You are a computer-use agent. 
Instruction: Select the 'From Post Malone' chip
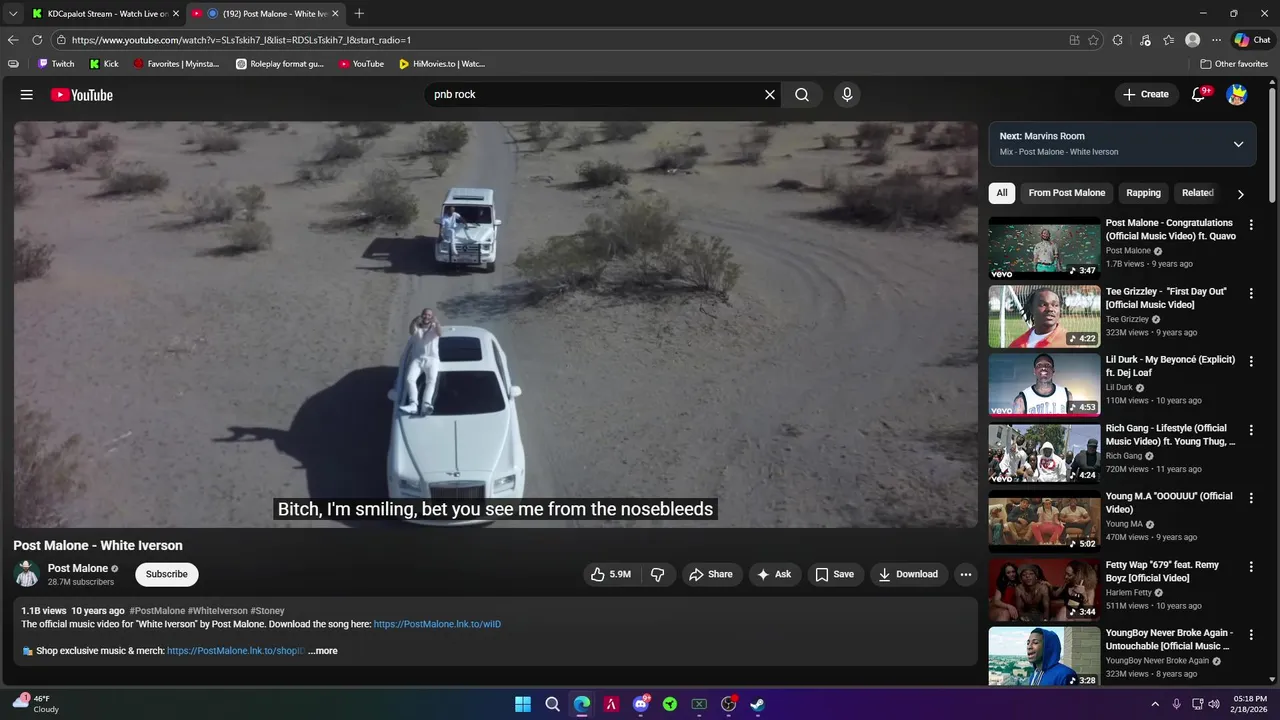point(1067,193)
